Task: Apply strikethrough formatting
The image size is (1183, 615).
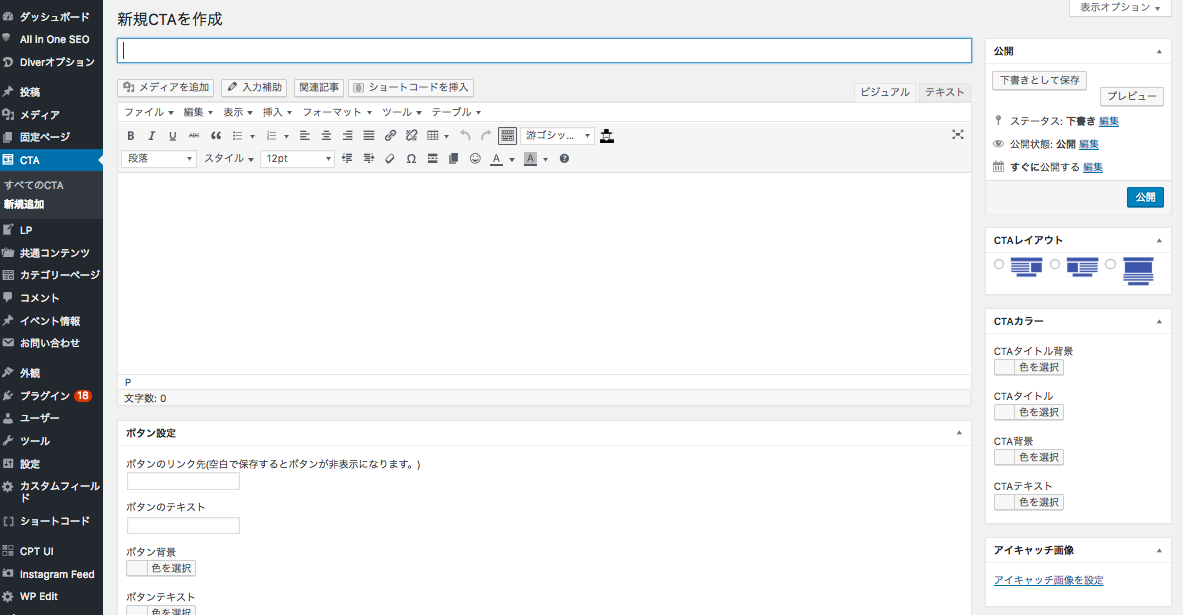Action: tap(194, 136)
